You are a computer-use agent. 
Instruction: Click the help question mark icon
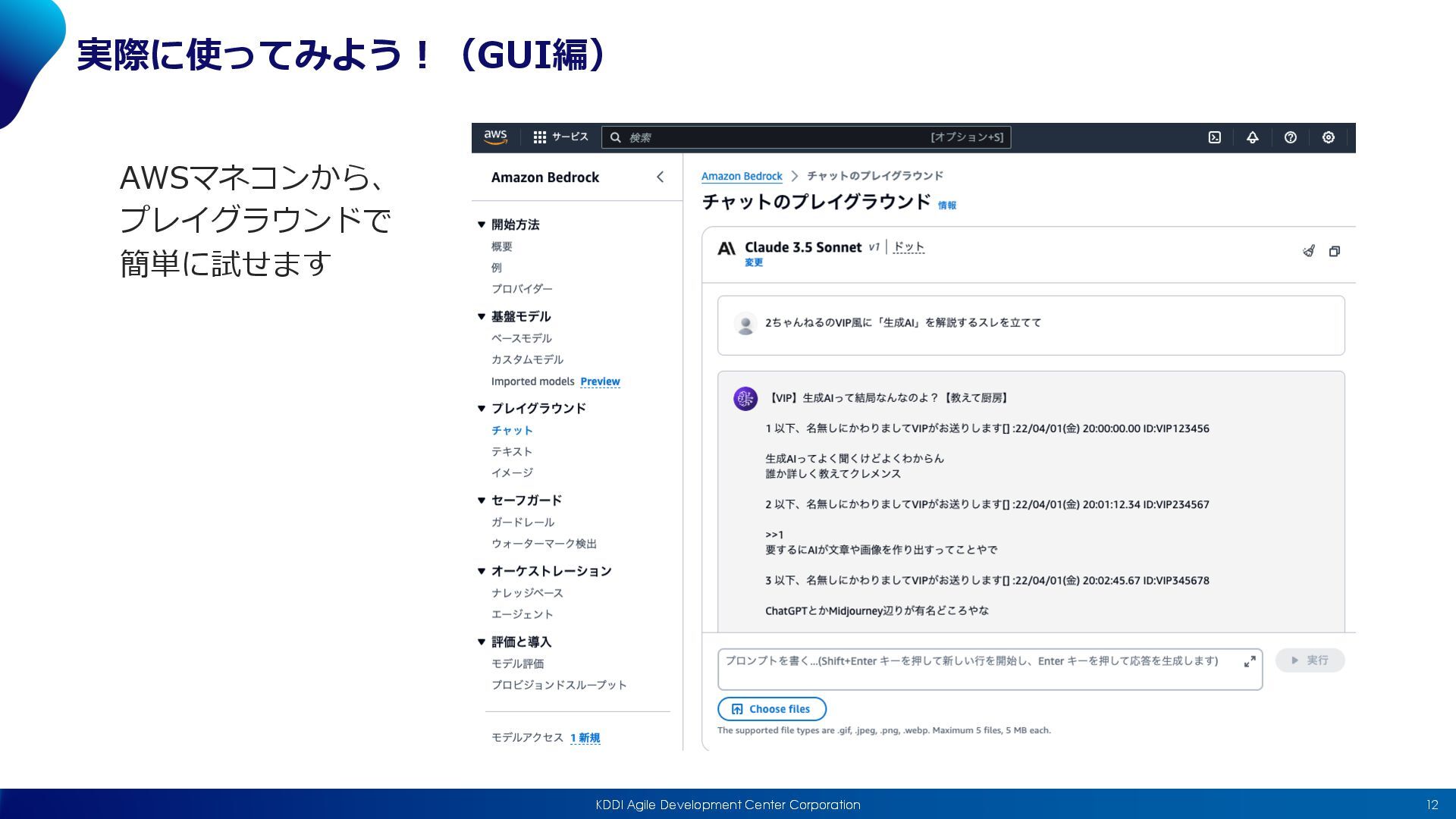tap(1290, 137)
